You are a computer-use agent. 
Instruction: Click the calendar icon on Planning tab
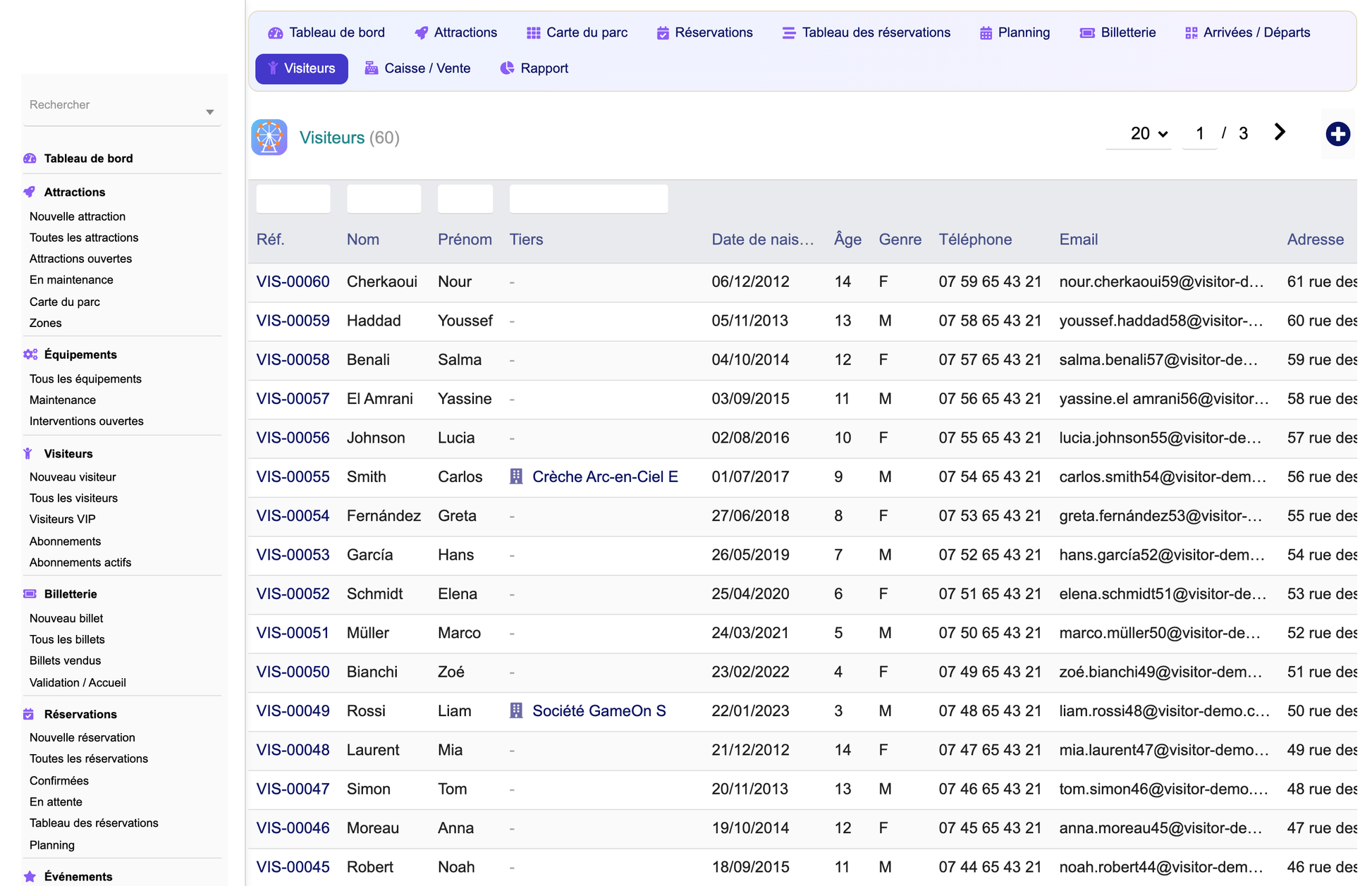click(986, 32)
